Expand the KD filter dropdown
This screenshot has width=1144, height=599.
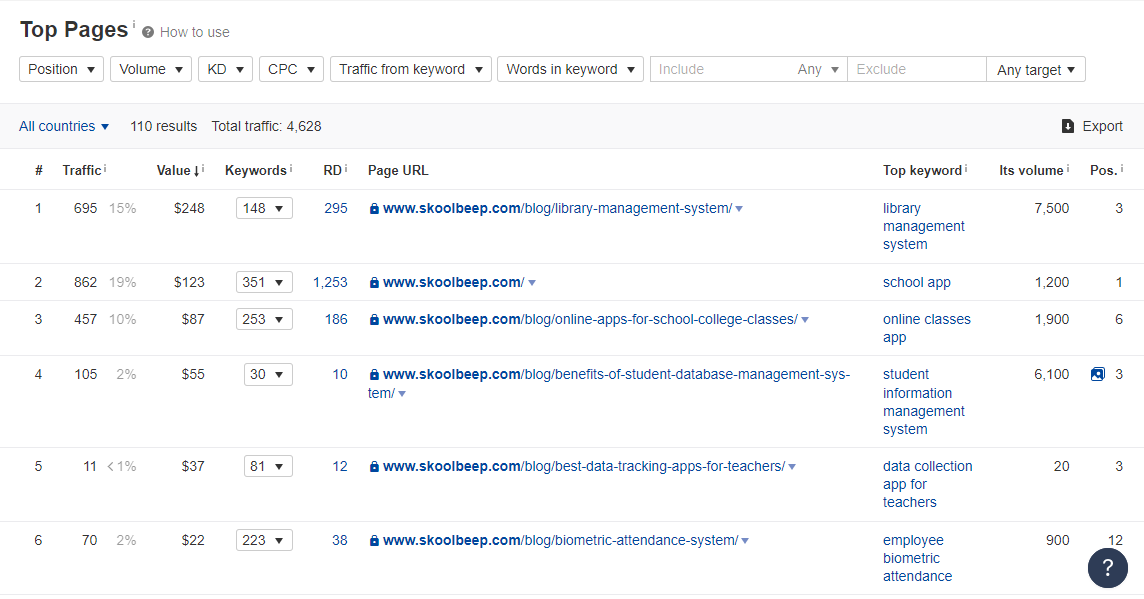coord(225,69)
